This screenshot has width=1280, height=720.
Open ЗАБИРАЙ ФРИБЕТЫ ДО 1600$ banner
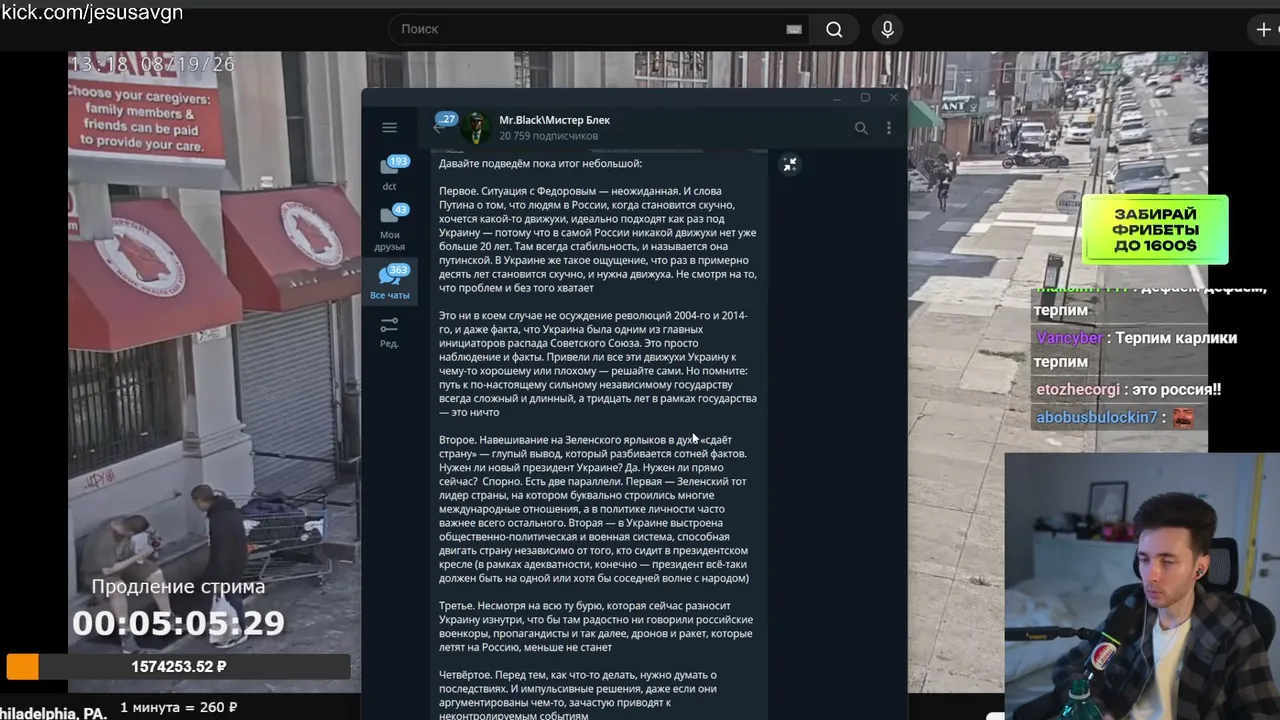coord(1155,230)
